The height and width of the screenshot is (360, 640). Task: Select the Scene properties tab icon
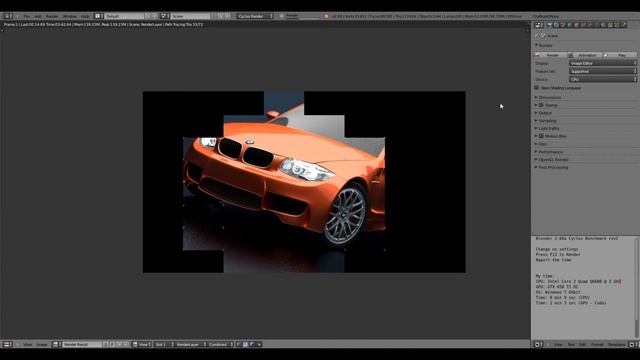(563, 25)
